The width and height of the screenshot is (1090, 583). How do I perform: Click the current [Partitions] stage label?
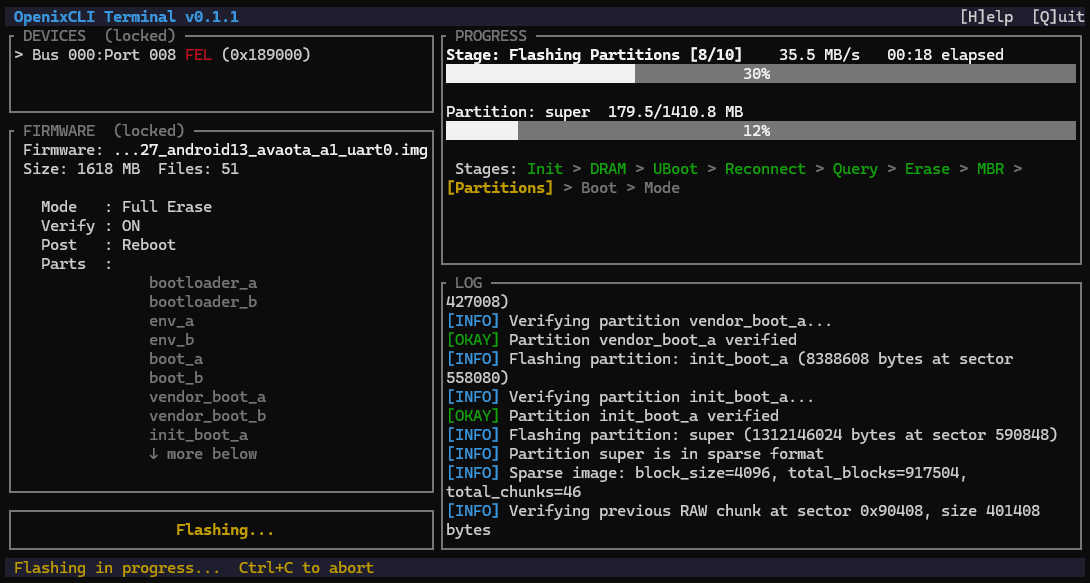[500, 188]
